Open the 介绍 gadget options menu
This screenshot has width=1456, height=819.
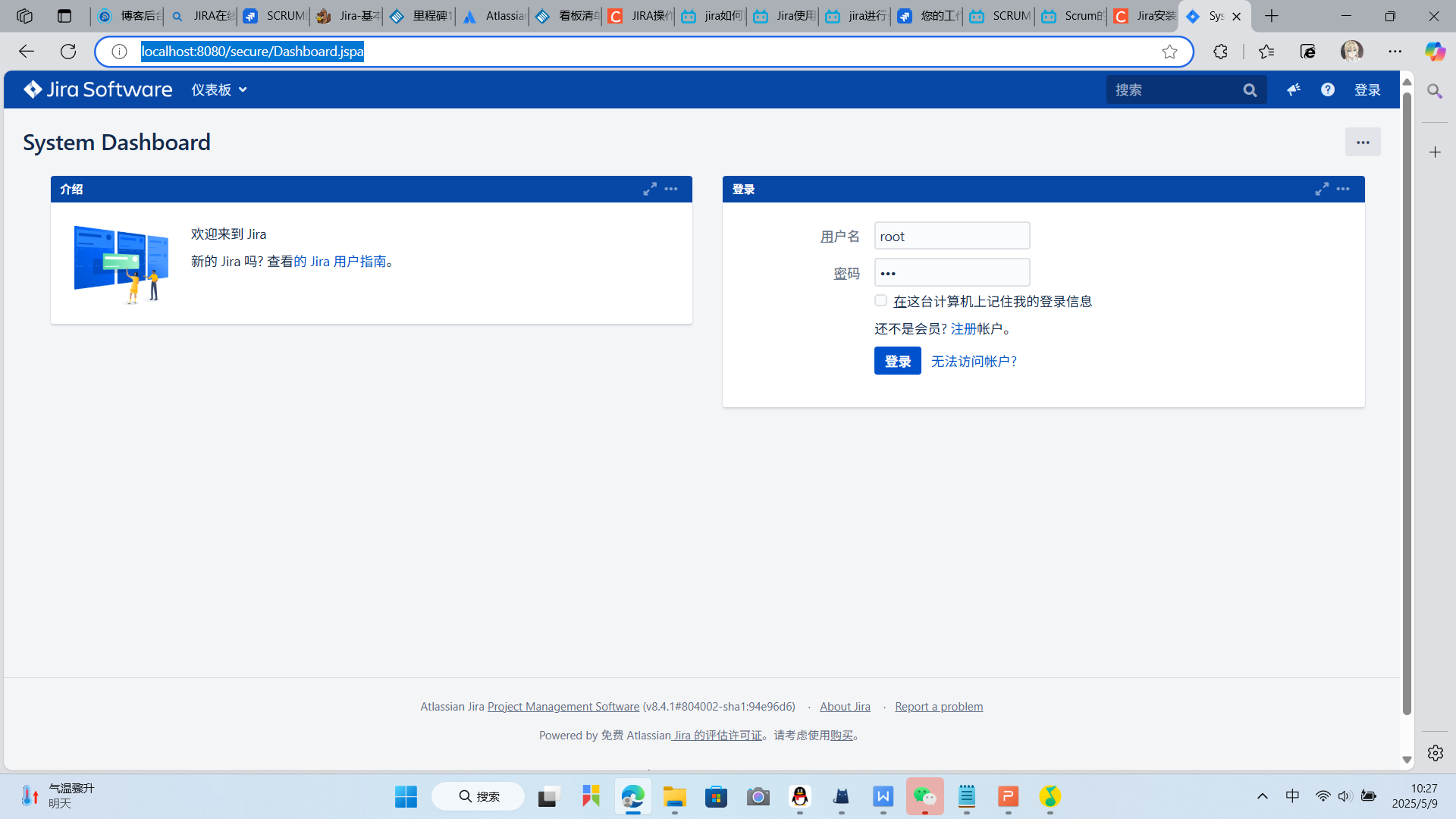[671, 189]
